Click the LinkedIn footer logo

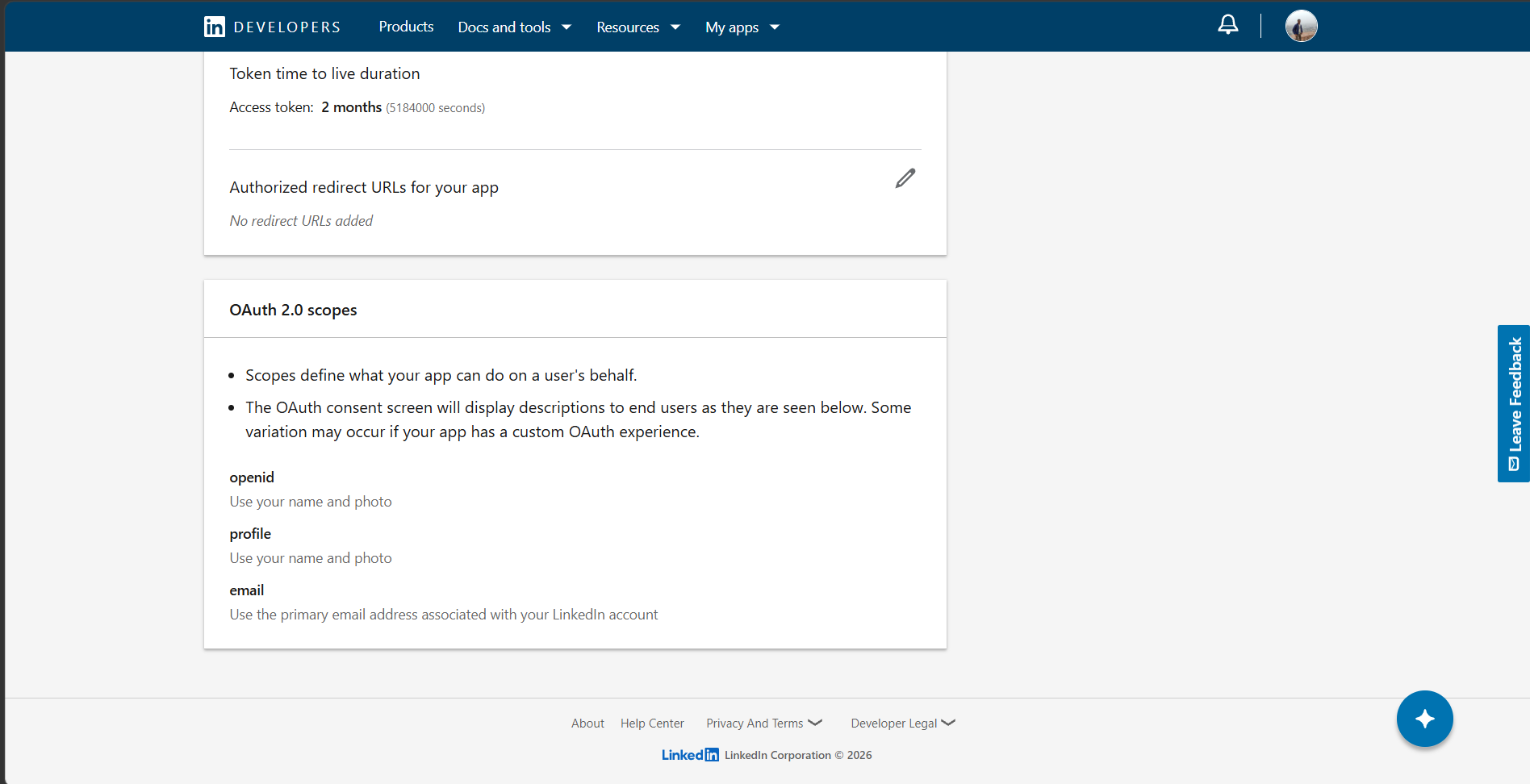click(690, 755)
